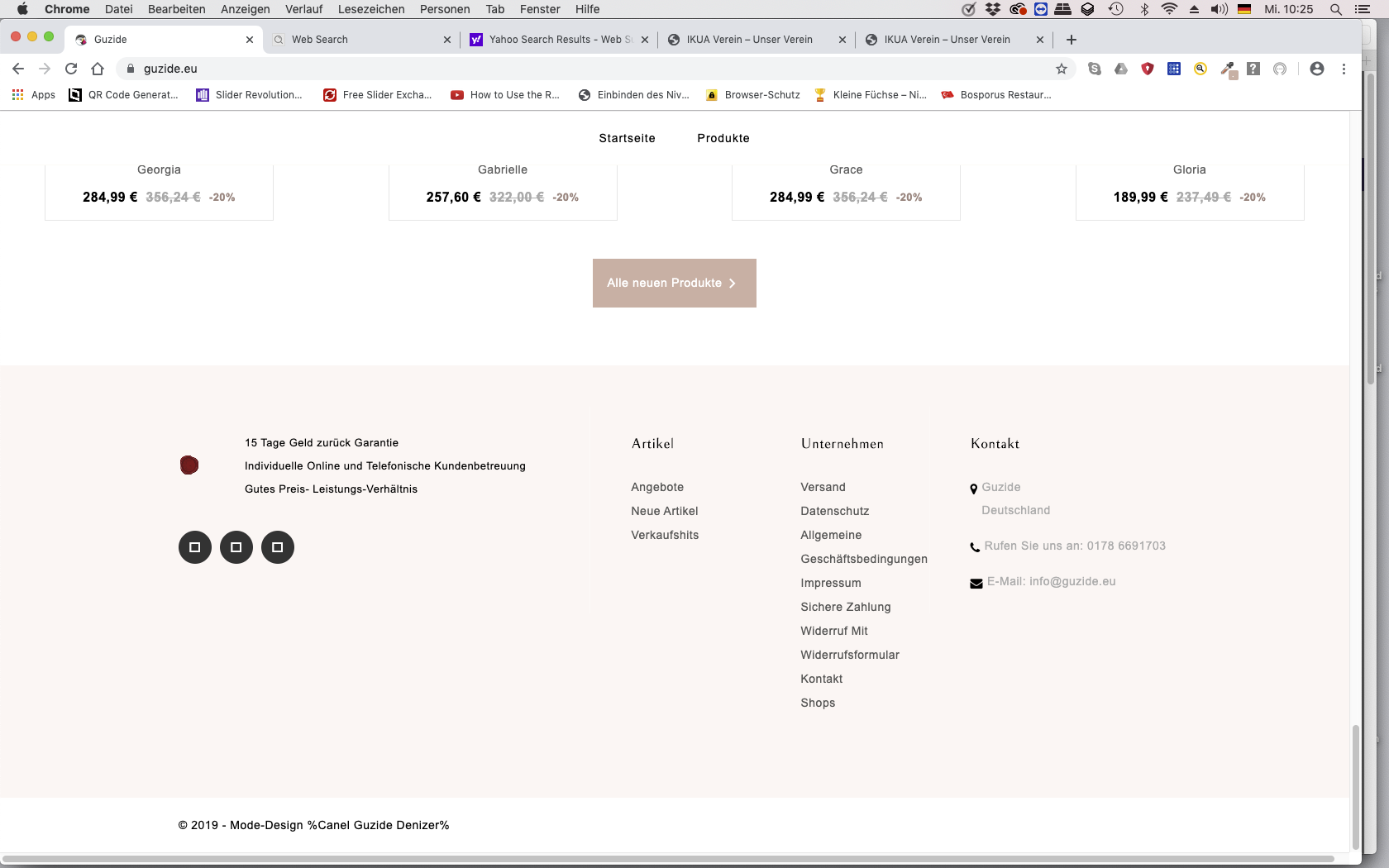The width and height of the screenshot is (1389, 868).
Task: Click the E-Mail info@guzide.eu contact text
Action: coord(1052,581)
